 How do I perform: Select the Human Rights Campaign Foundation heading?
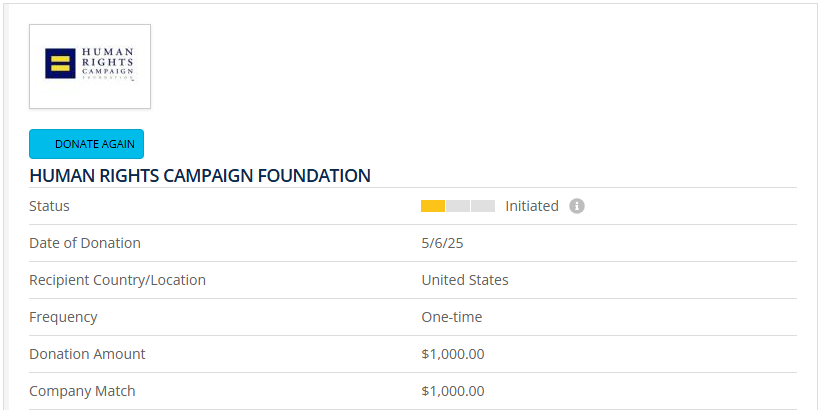(200, 176)
